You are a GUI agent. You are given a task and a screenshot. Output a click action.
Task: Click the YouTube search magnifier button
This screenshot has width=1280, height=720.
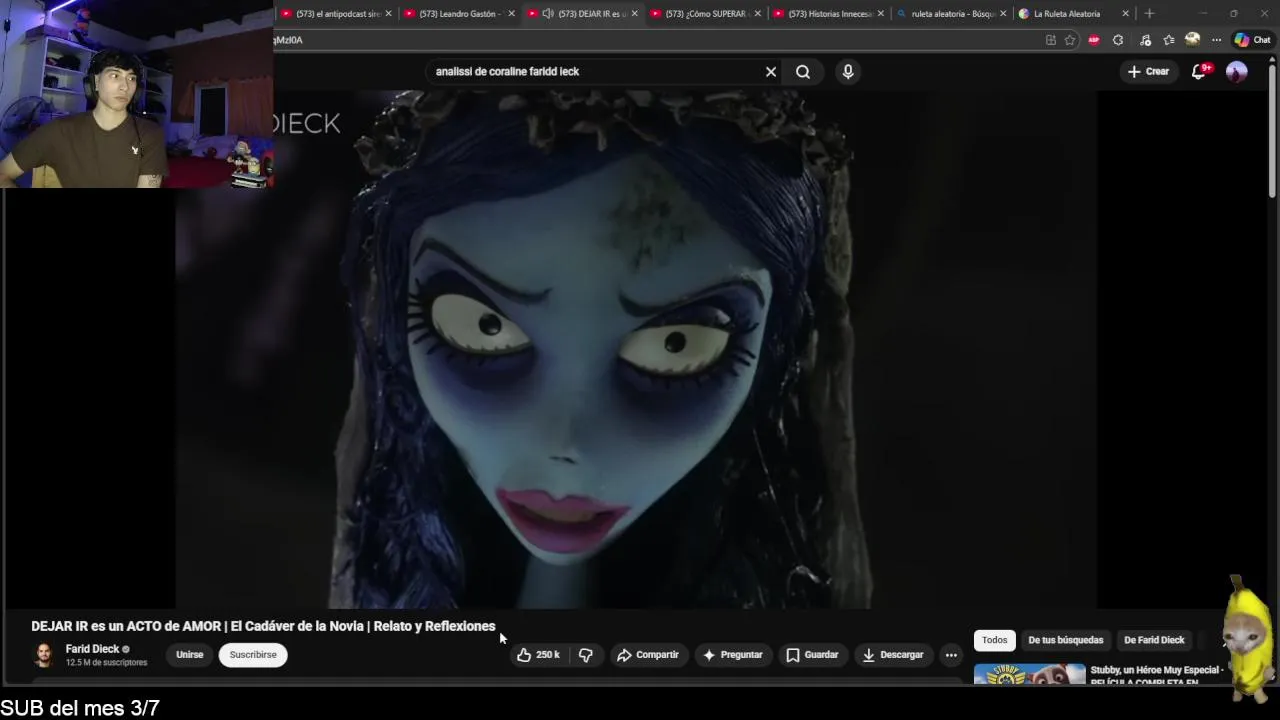(803, 72)
